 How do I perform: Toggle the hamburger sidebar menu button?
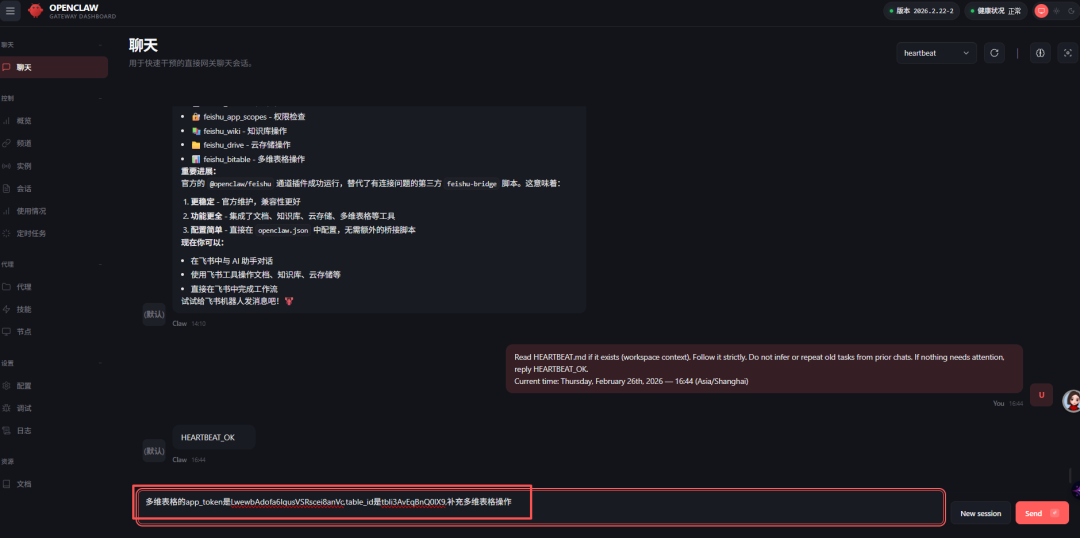(10, 10)
